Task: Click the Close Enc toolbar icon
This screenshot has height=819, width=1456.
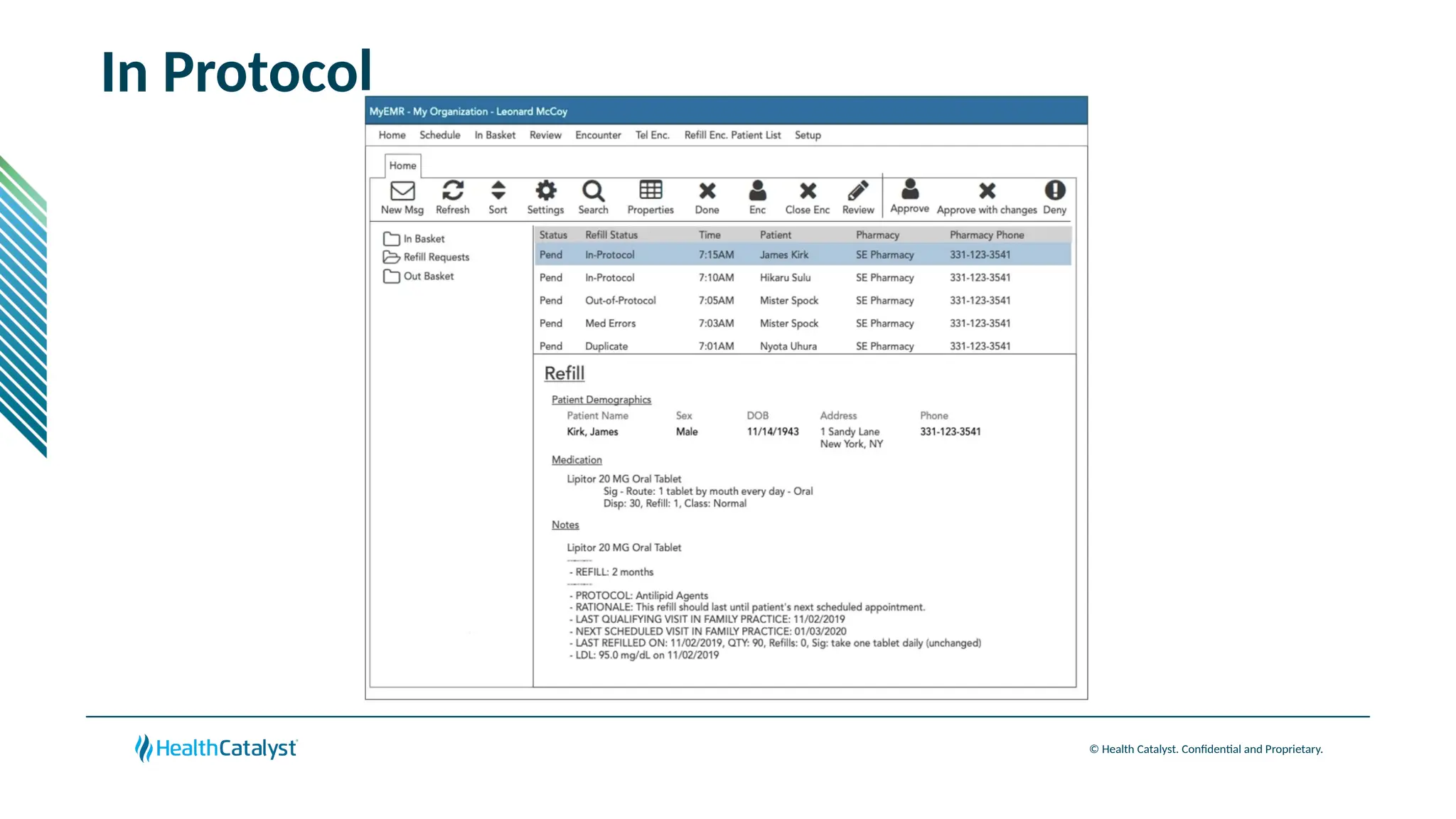Action: 808,191
